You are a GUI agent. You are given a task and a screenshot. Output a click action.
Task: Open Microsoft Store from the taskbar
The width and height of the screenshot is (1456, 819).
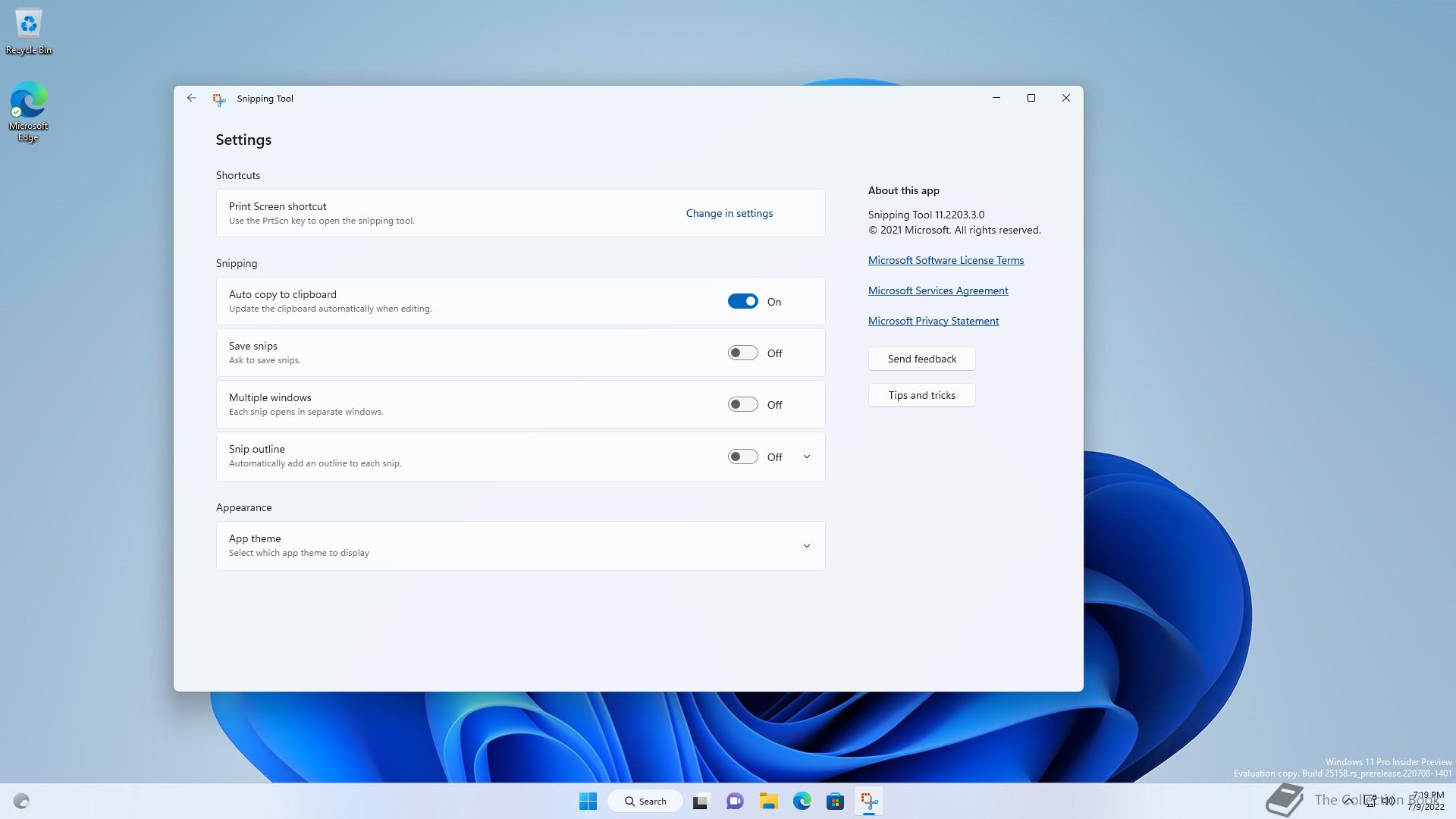[x=836, y=801]
